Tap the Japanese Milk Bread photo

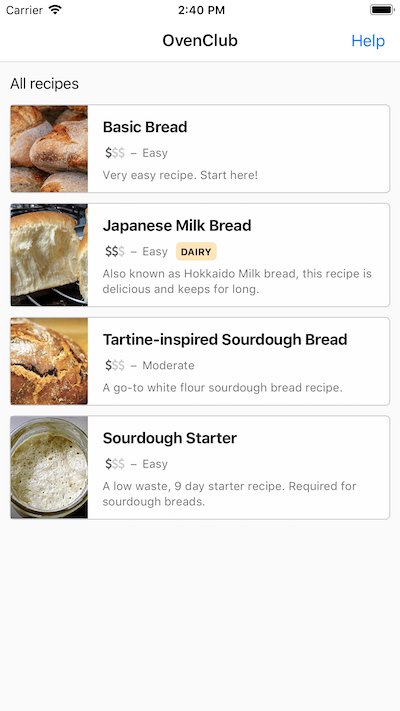[x=49, y=255]
